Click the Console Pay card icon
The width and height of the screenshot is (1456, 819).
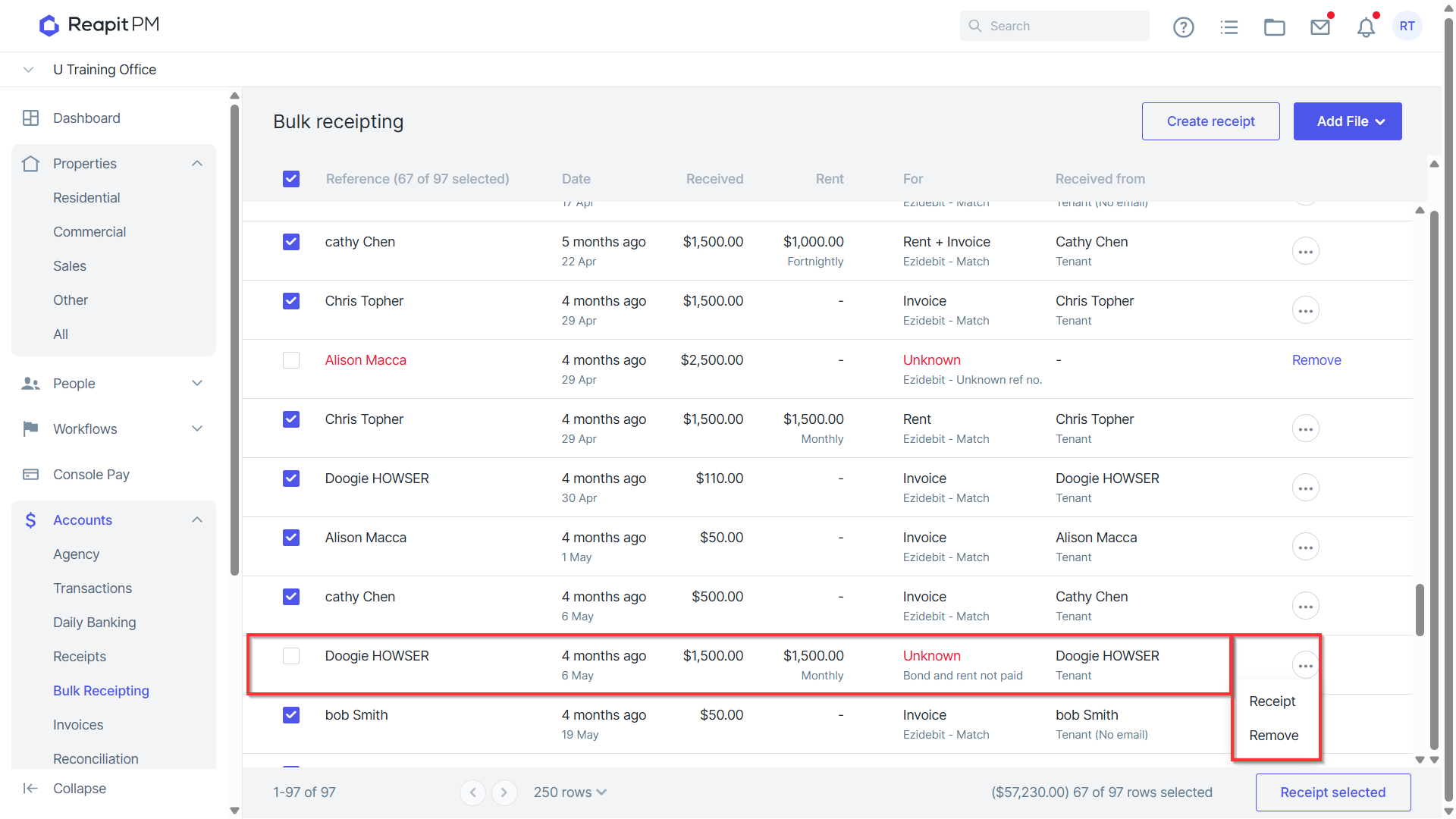tap(31, 475)
